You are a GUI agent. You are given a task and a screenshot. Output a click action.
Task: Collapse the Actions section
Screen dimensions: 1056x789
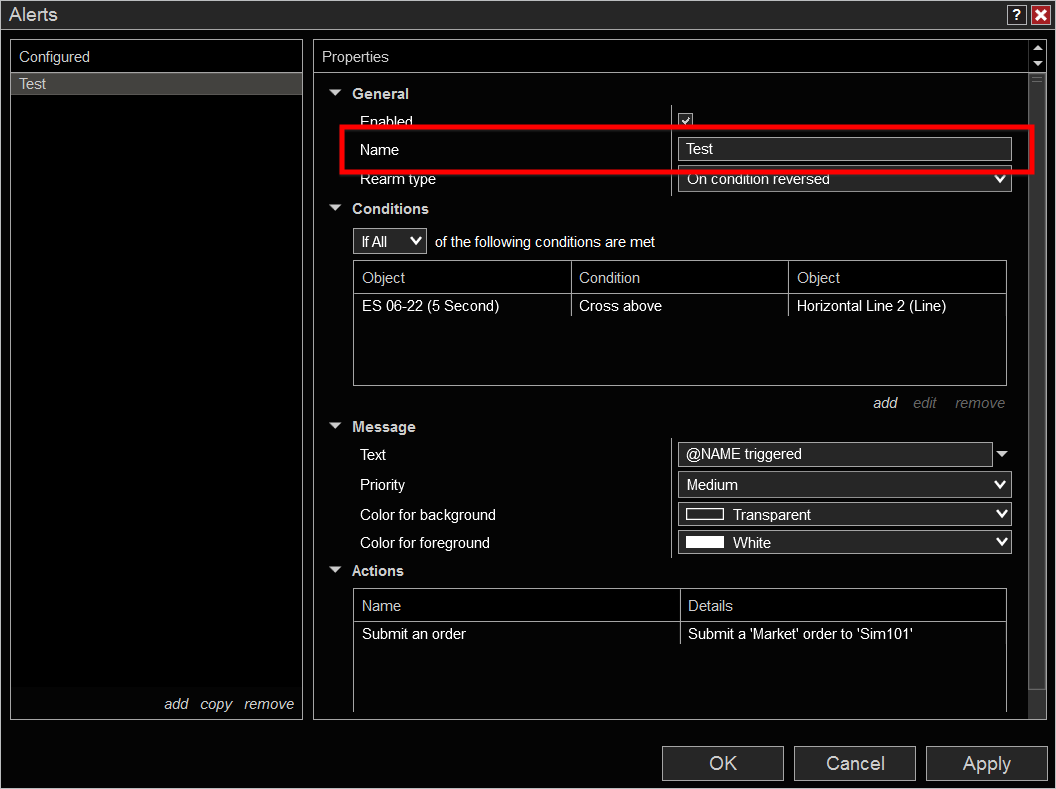(x=335, y=570)
